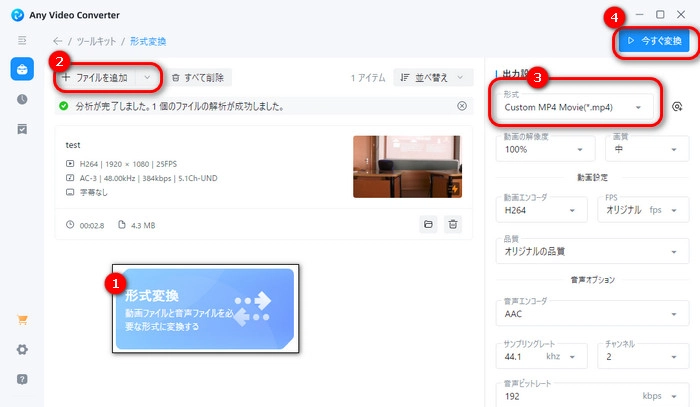Image resolution: width=700 pixels, height=407 pixels.
Task: Click the 音声オプション section heading
Action: pos(592,280)
